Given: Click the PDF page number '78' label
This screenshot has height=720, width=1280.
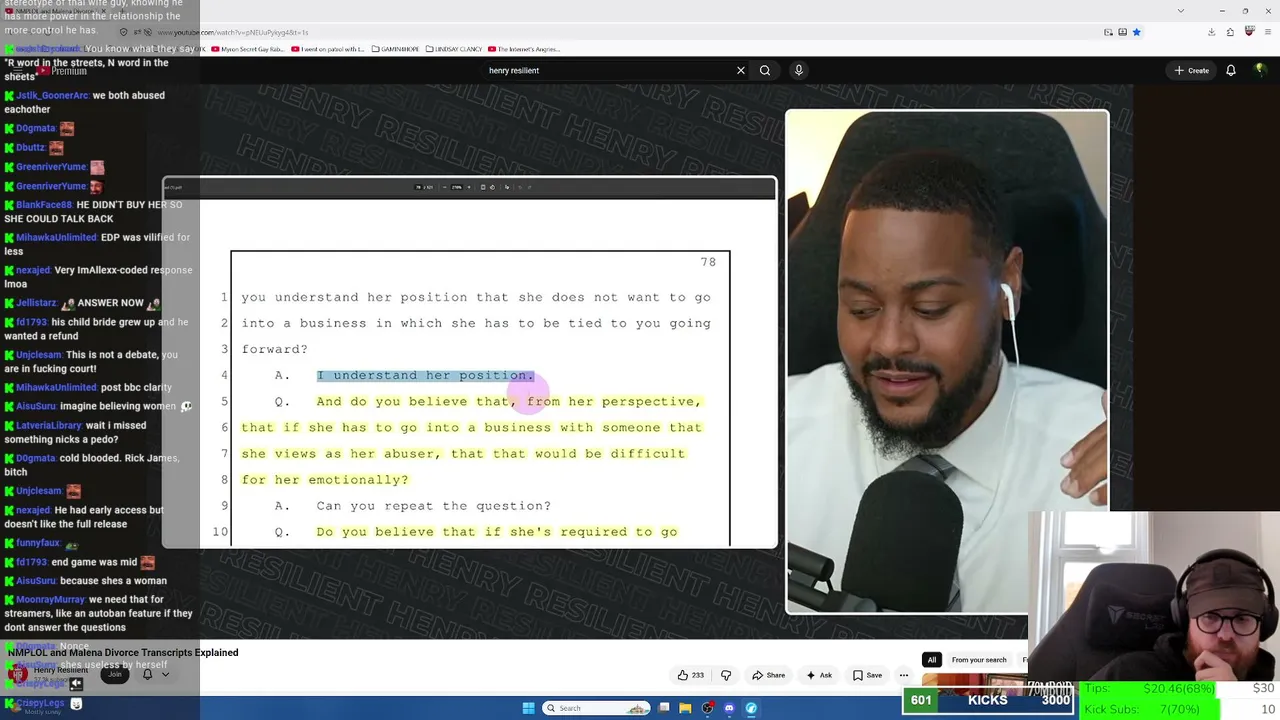Looking at the screenshot, I should (708, 262).
